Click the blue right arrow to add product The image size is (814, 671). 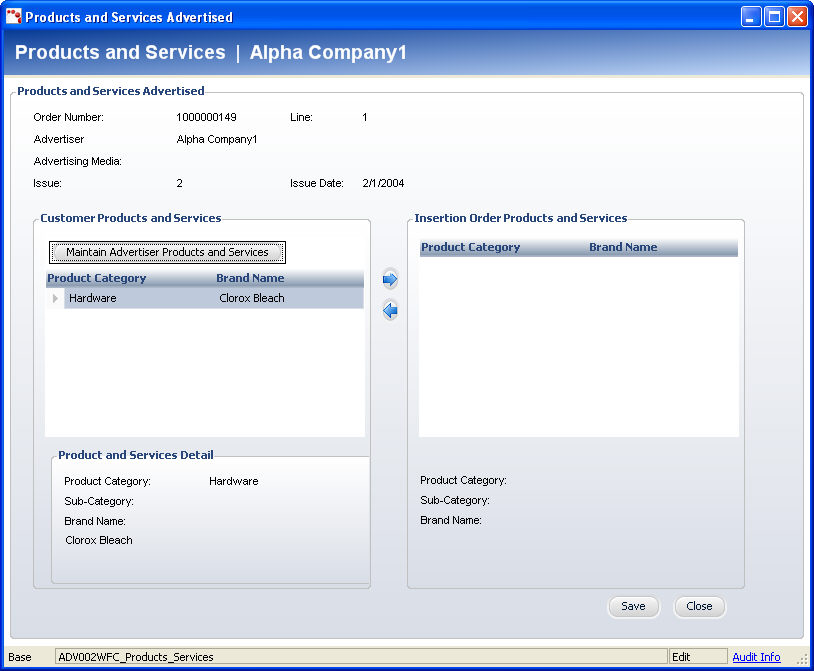pos(390,280)
